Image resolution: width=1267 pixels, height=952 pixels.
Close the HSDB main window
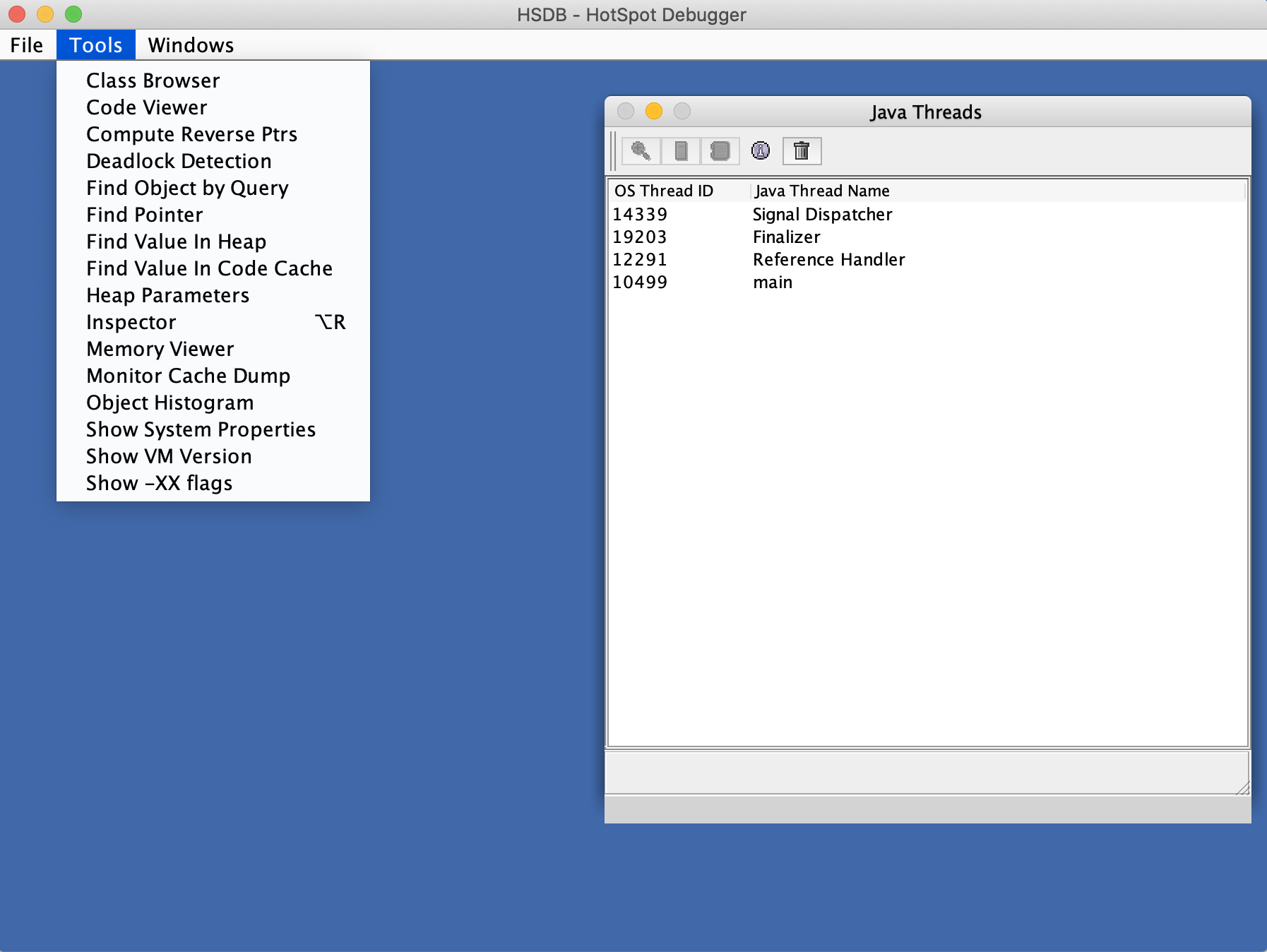pos(17,14)
